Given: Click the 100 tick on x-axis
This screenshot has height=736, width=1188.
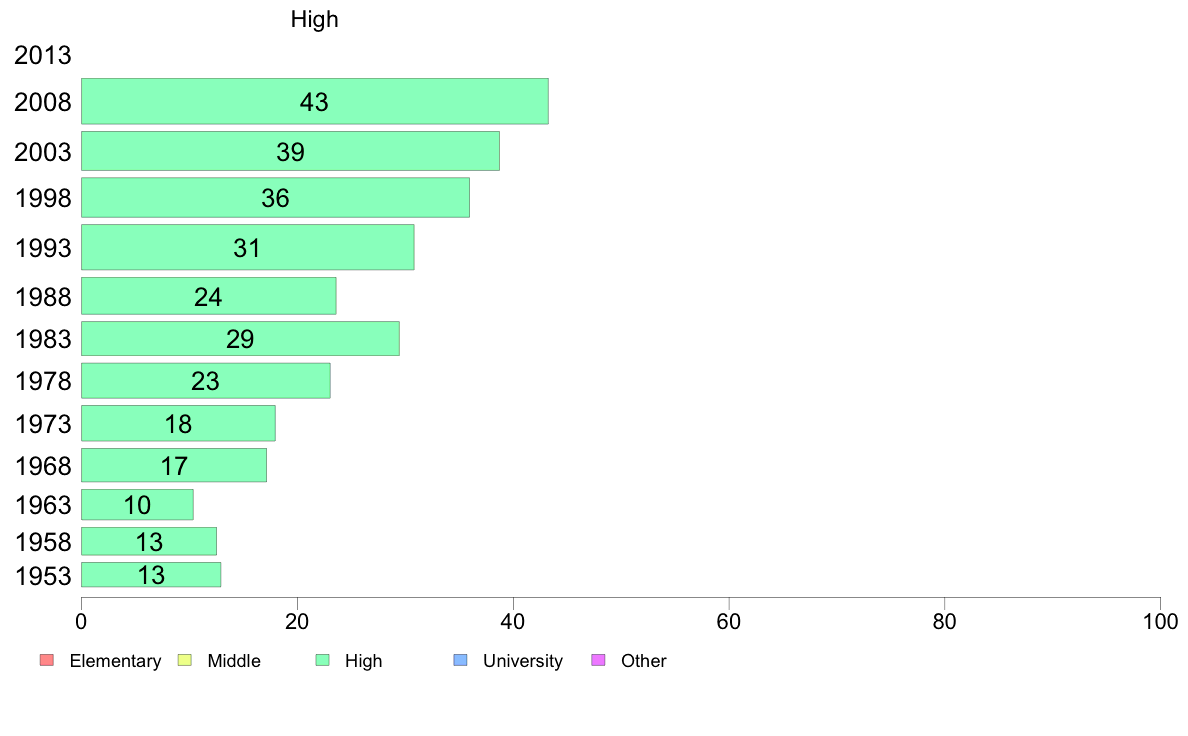Looking at the screenshot, I should 1160,622.
